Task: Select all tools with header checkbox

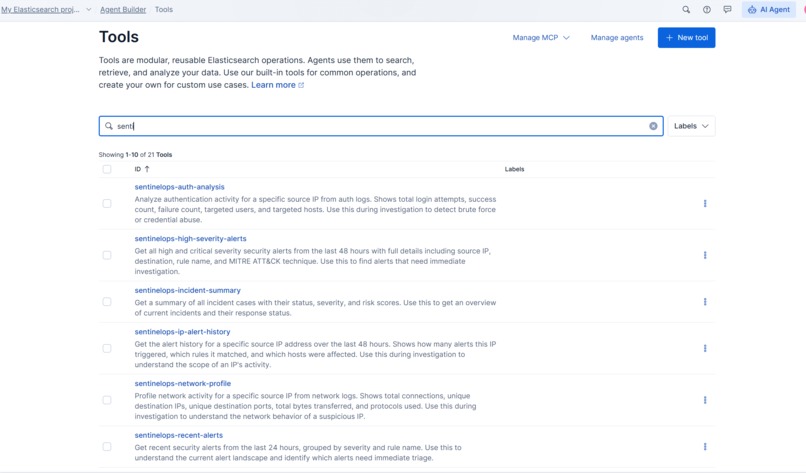Action: coord(107,169)
